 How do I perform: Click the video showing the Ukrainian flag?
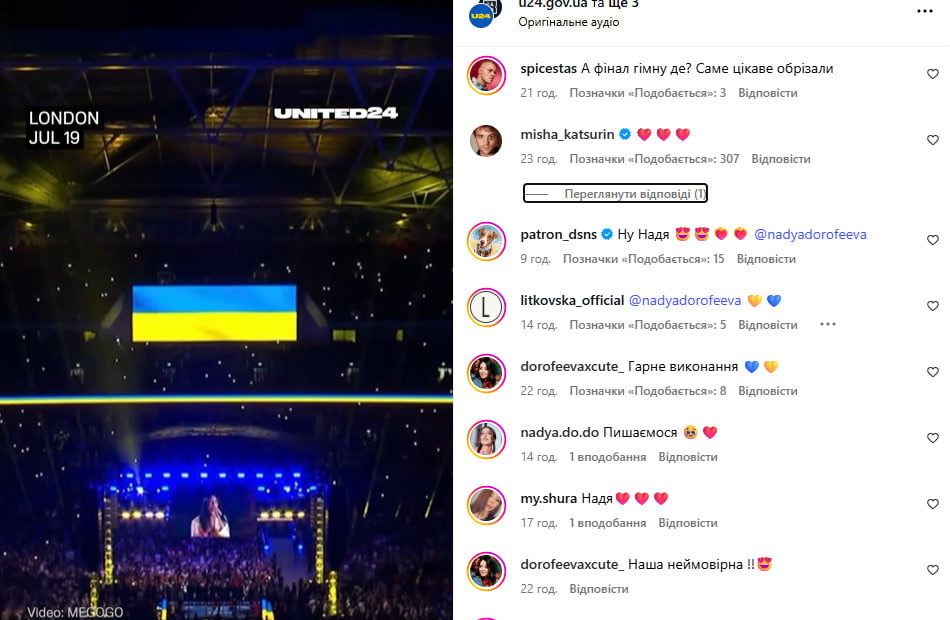pos(226,310)
